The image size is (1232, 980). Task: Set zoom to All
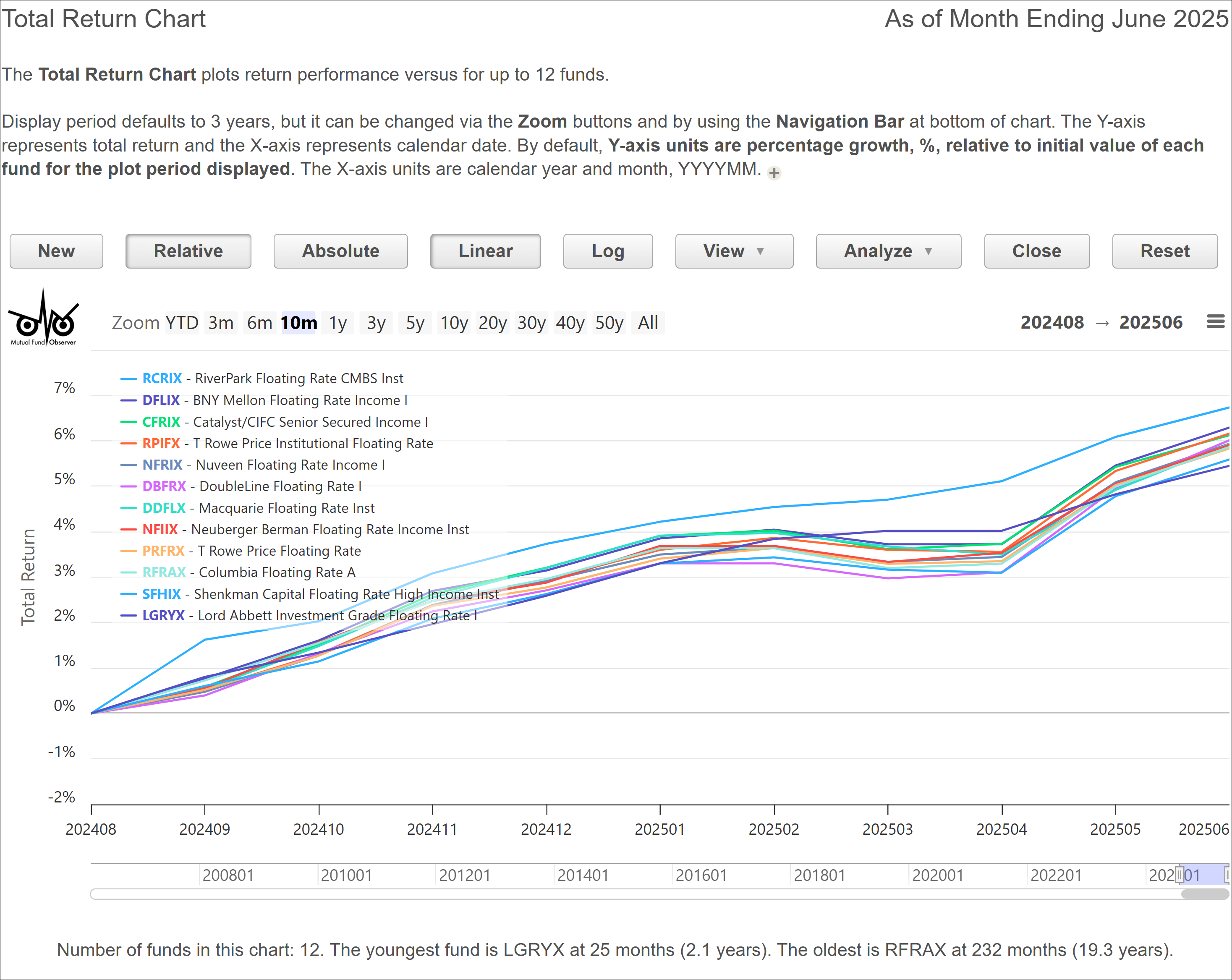point(648,323)
